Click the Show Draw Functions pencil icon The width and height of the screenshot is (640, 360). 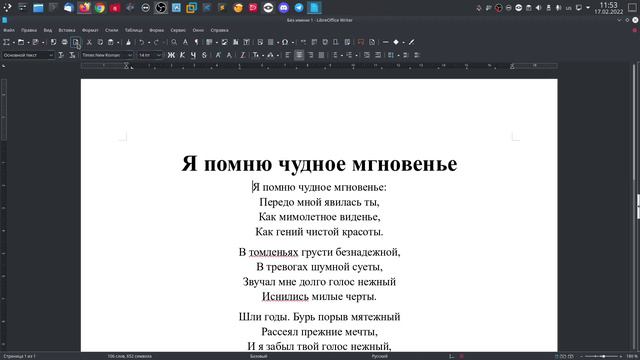tap(411, 42)
